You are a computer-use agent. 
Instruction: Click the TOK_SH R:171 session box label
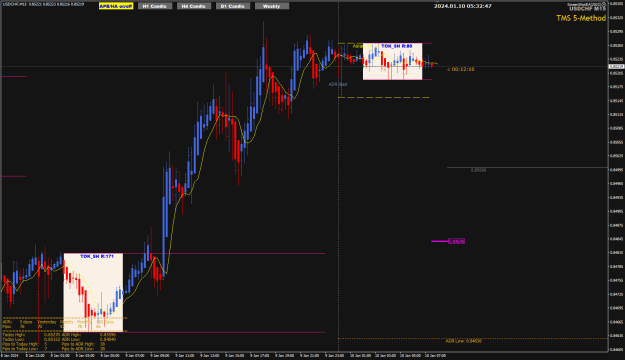97,256
